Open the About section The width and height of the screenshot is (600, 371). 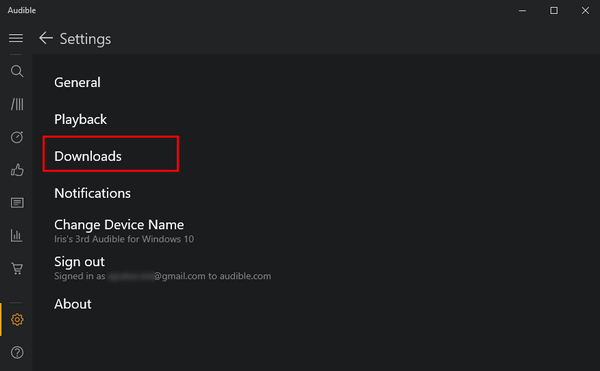(73, 304)
